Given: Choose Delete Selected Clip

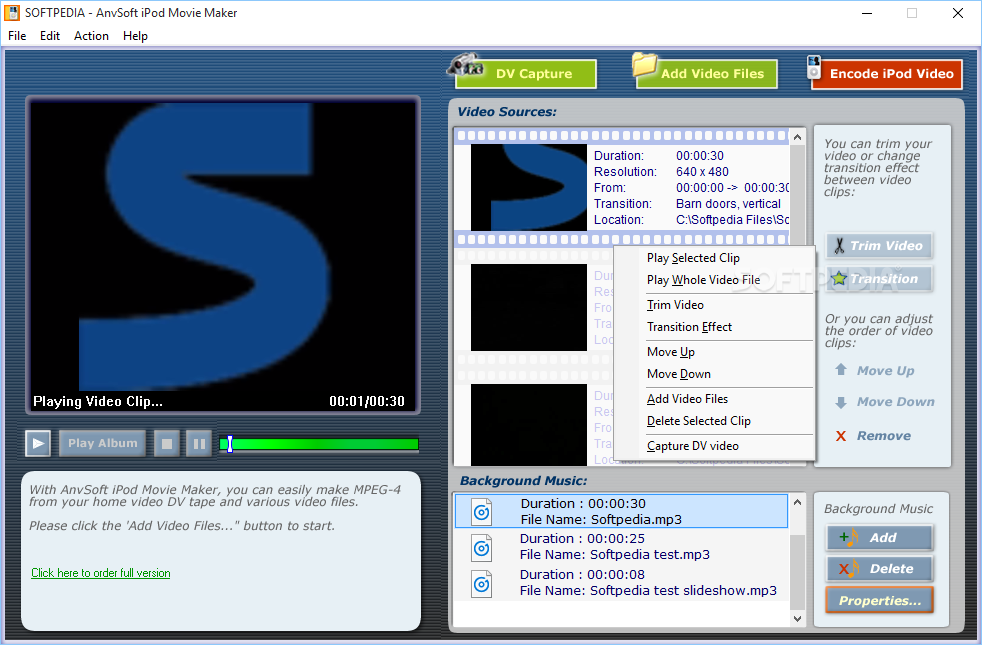Looking at the screenshot, I should [x=714, y=421].
